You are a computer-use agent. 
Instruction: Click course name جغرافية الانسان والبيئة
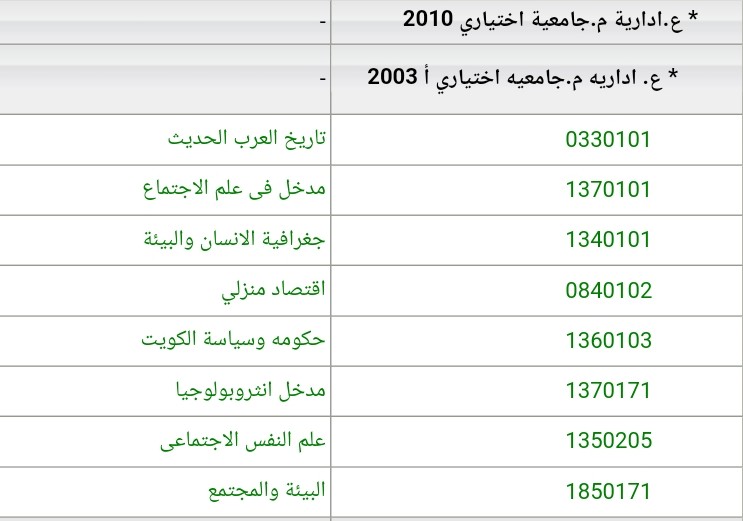click(235, 239)
